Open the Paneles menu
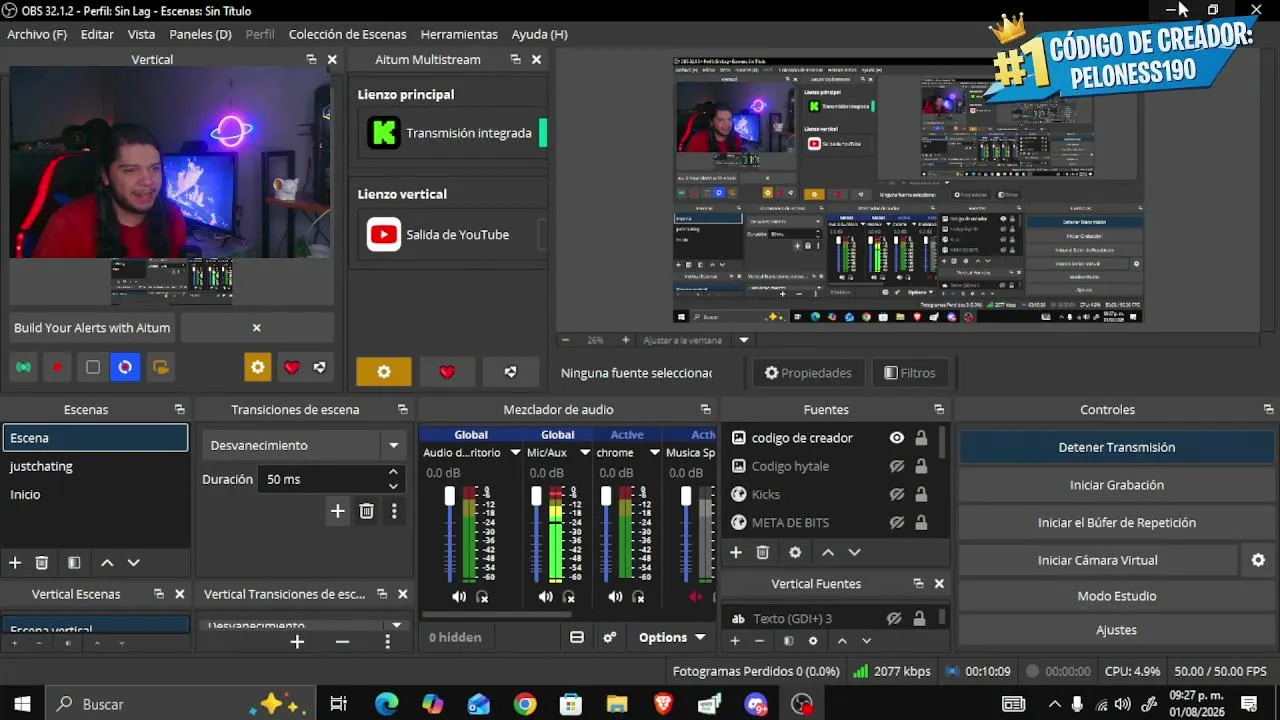The width and height of the screenshot is (1280, 720). (x=200, y=34)
